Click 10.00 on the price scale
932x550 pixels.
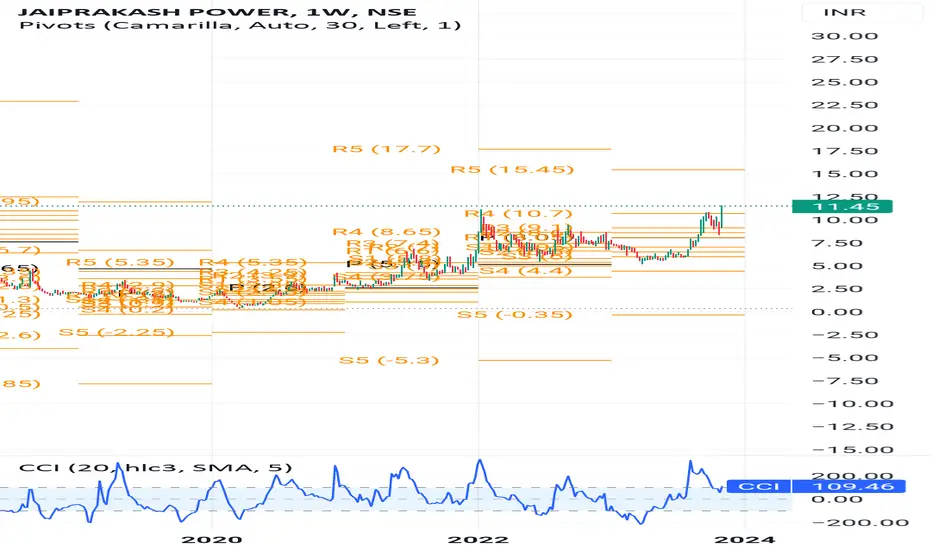click(845, 220)
